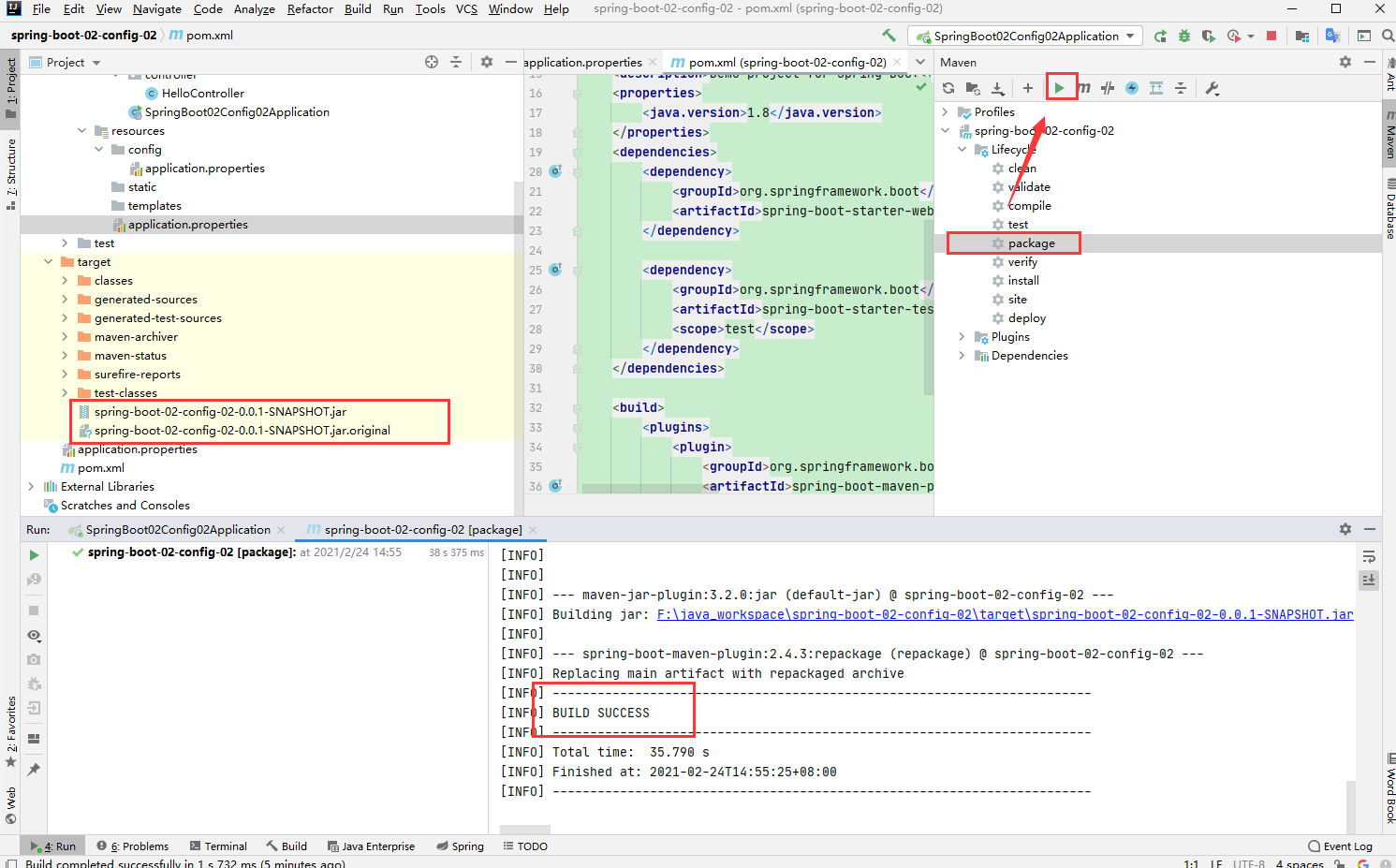Screen dimensions: 1396x868
Task: Execute Maven goal using the 'm' icon
Action: (1083, 87)
